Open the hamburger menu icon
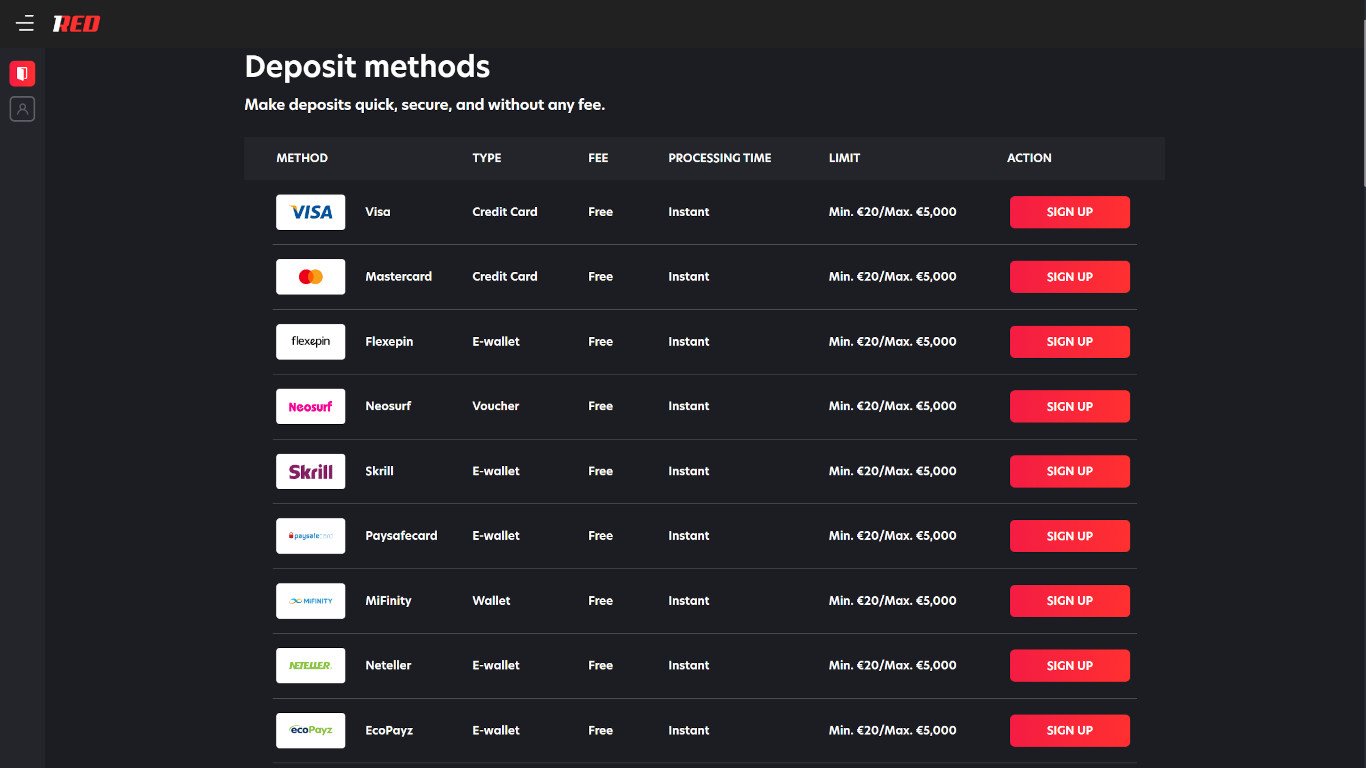The height and width of the screenshot is (768, 1366). pos(25,23)
